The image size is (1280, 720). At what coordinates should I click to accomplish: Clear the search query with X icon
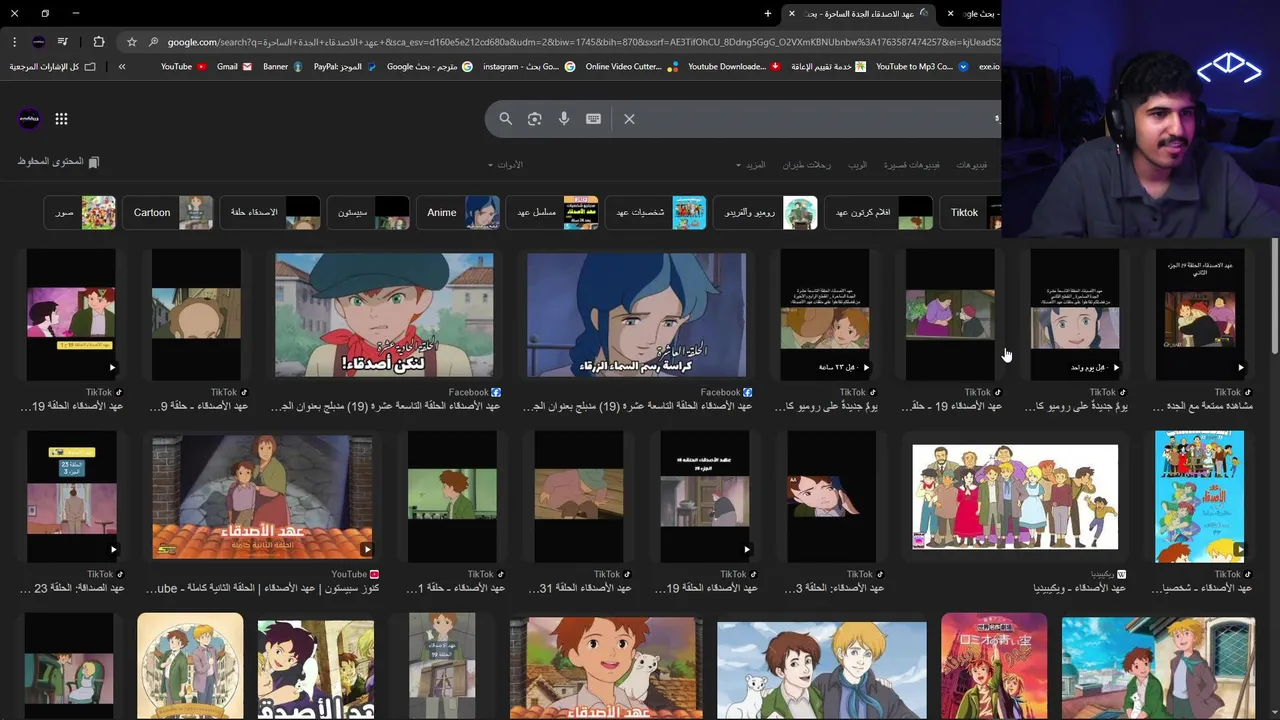(629, 119)
